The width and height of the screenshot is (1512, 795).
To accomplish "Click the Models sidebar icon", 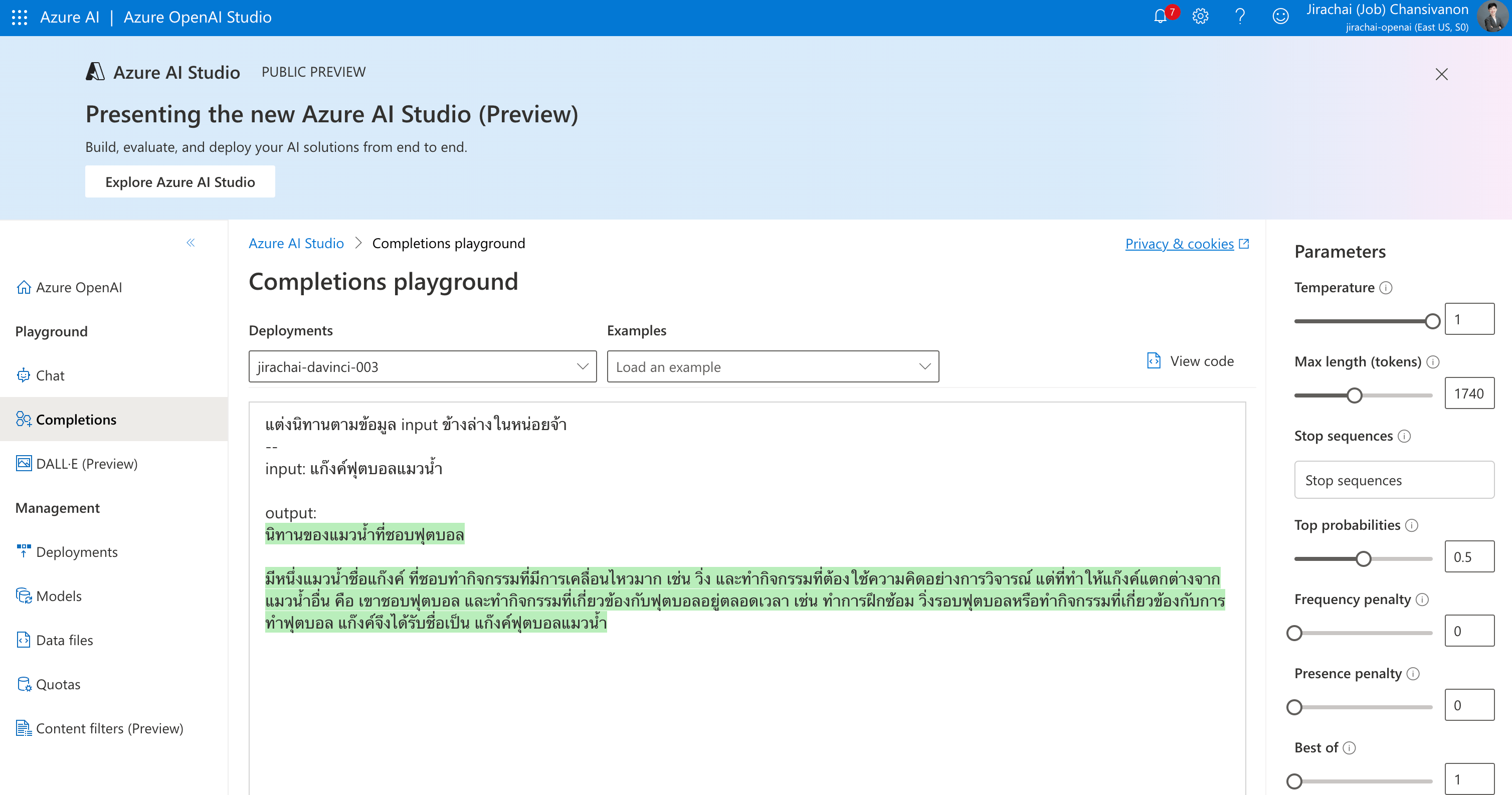I will (x=24, y=595).
